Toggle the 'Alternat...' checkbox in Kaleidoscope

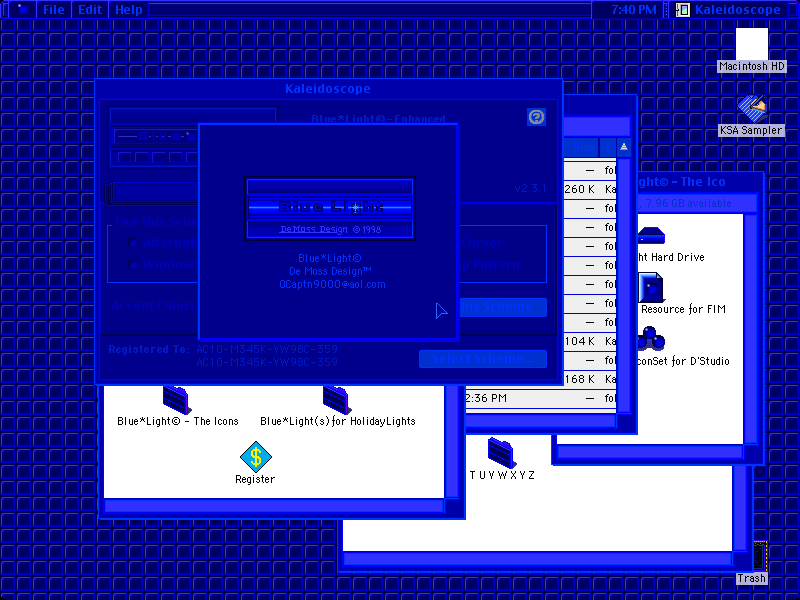133,242
